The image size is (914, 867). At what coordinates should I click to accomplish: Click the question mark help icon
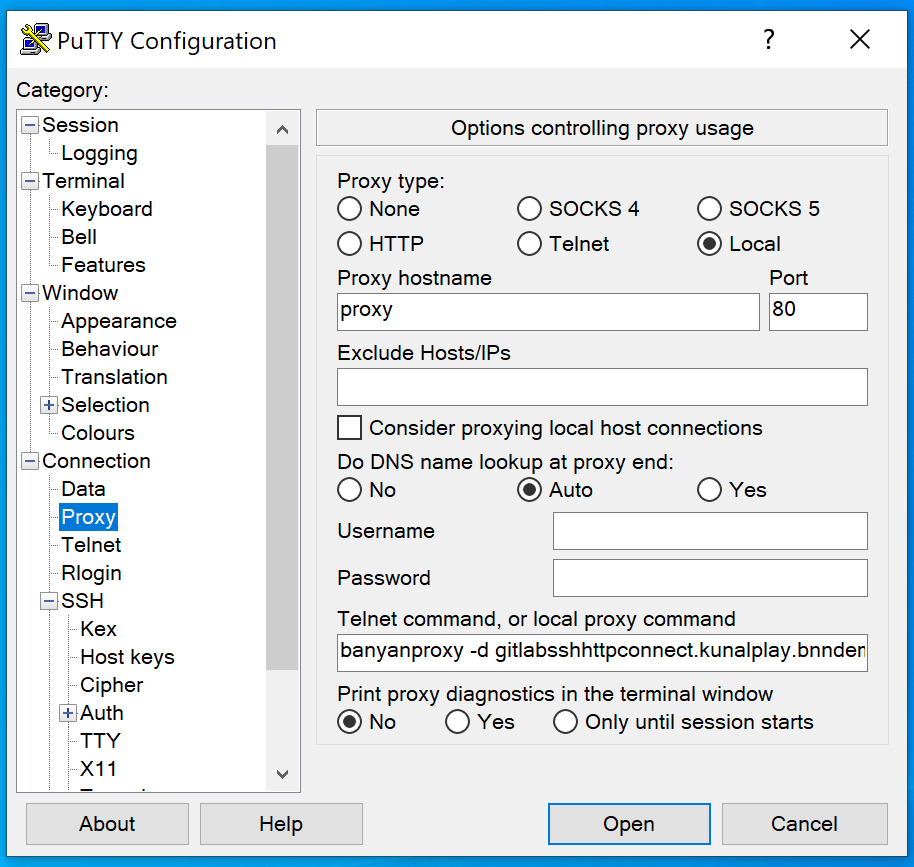point(768,40)
